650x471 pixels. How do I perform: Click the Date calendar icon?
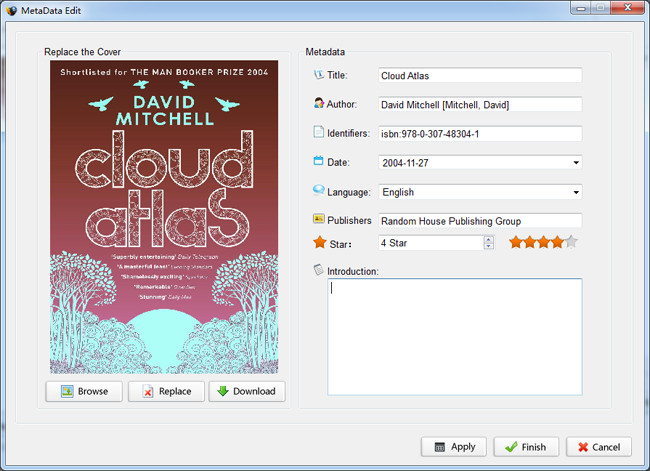318,160
